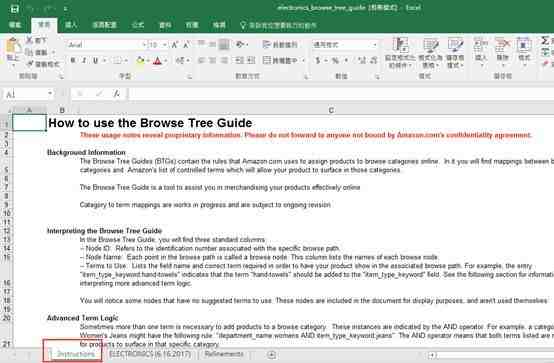Switch to the Formulas ribbon tab

[138, 25]
